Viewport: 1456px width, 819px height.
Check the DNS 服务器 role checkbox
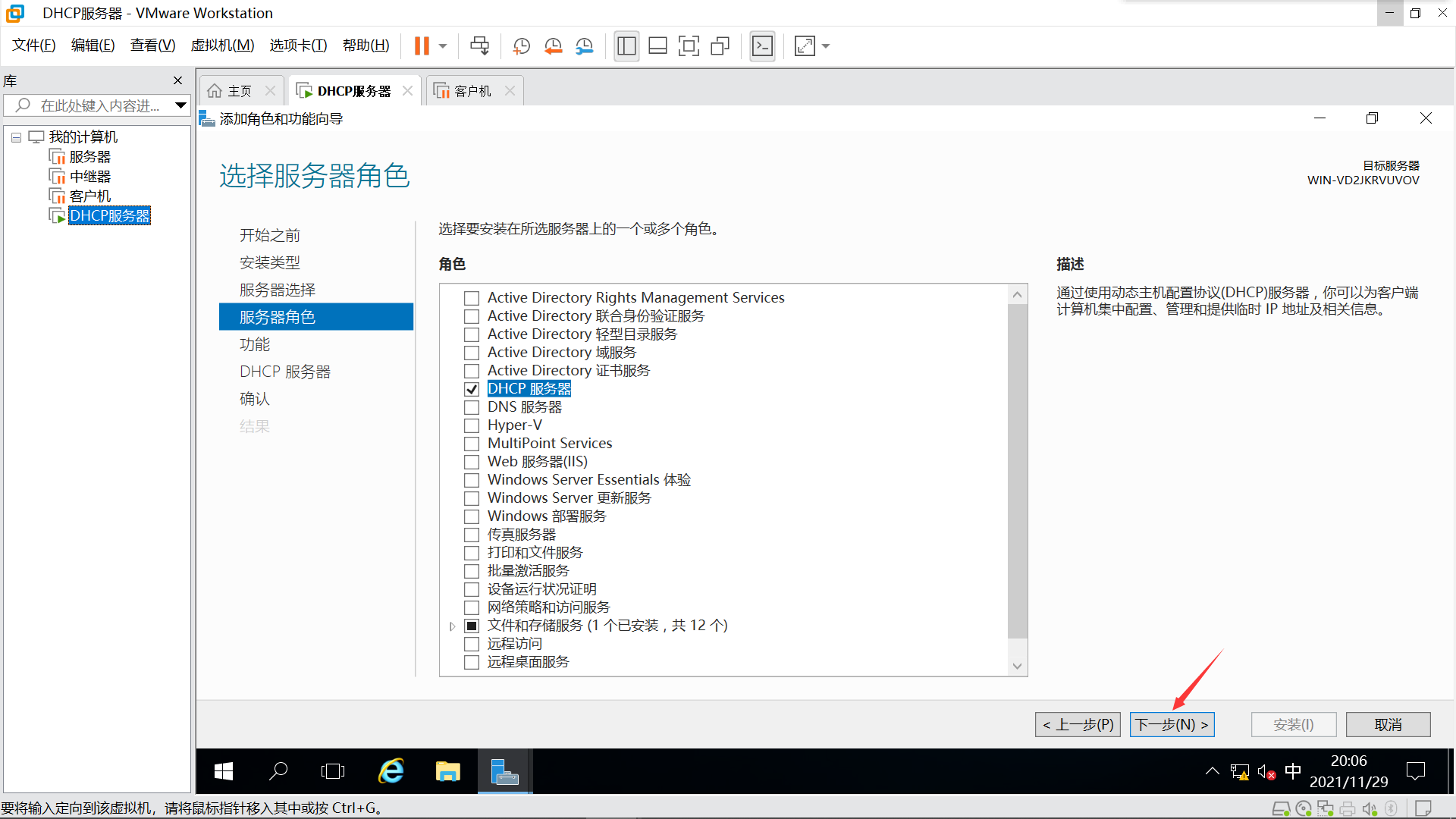(x=472, y=407)
